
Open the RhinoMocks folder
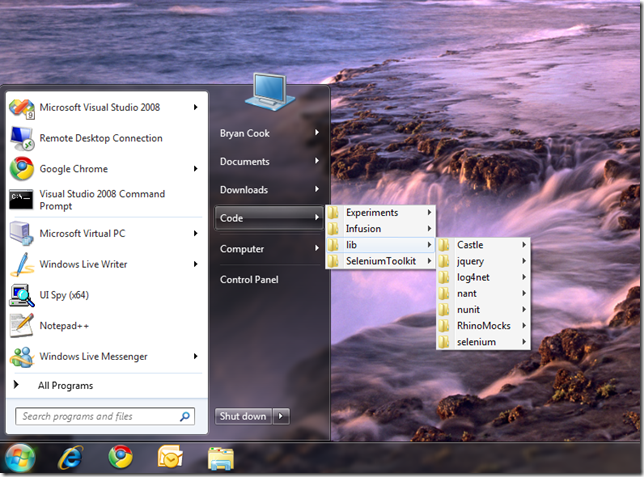pyautogui.click(x=484, y=326)
